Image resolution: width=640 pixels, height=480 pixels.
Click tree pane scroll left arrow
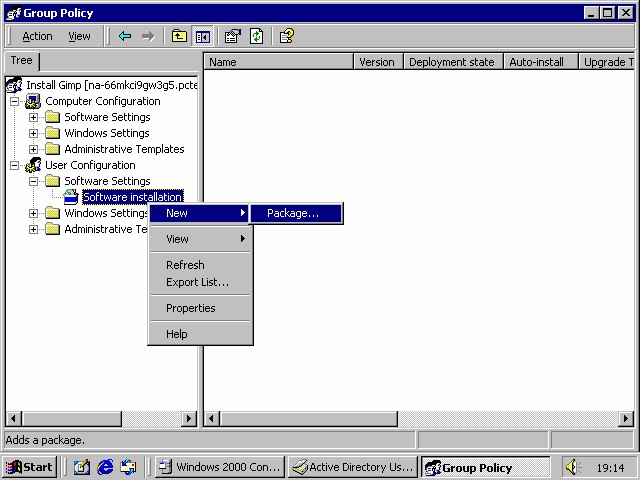pyautogui.click(x=13, y=418)
